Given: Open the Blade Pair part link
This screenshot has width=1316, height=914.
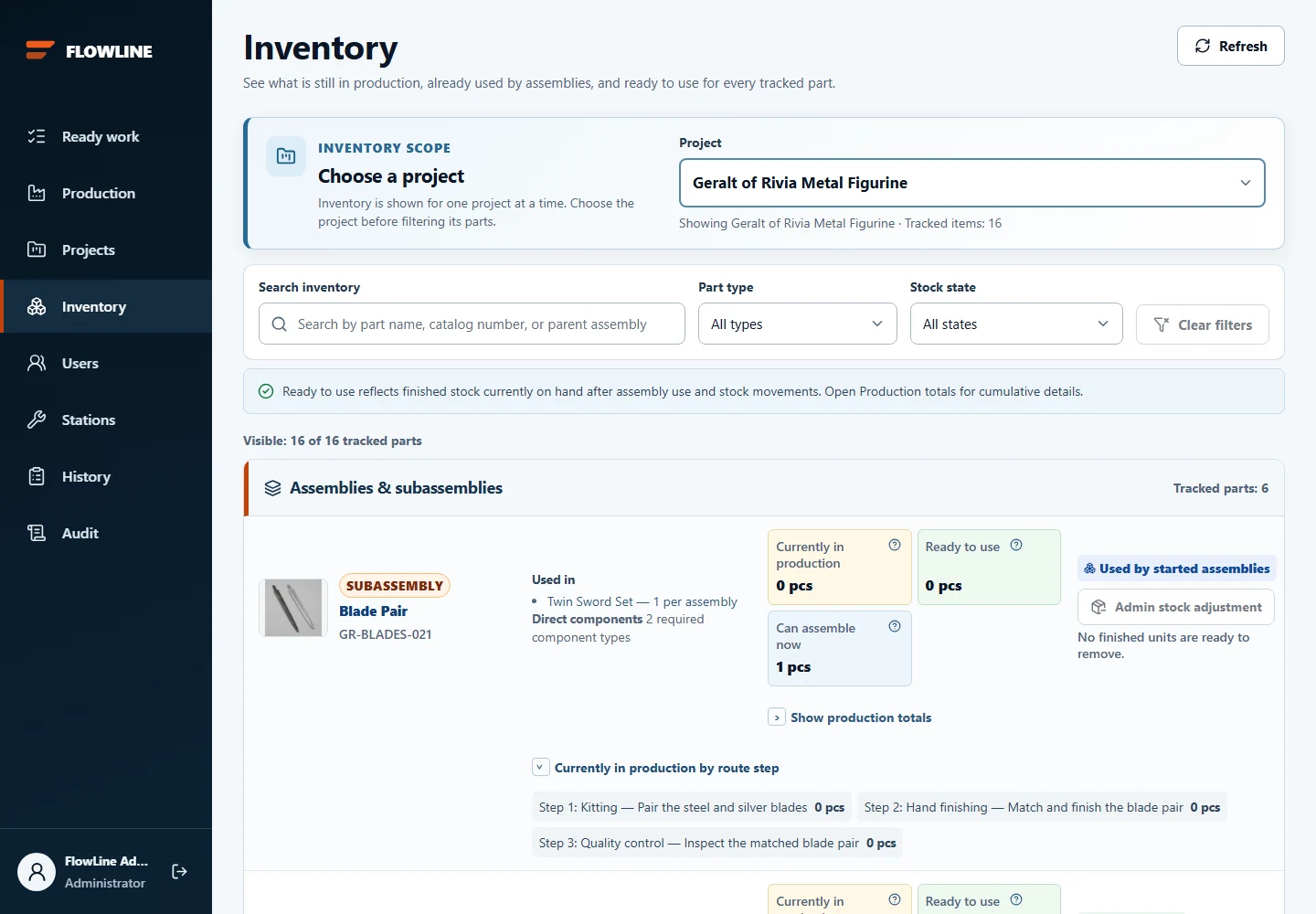Looking at the screenshot, I should [x=373, y=611].
